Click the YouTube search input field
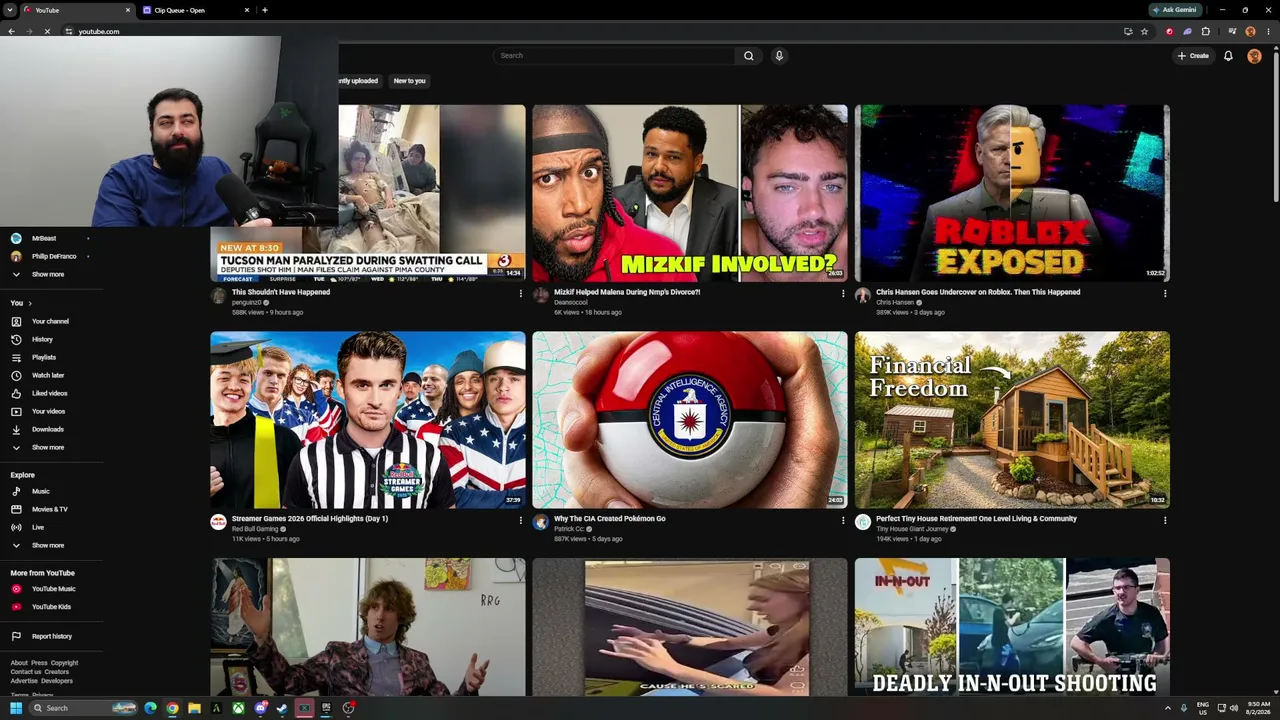 614,56
